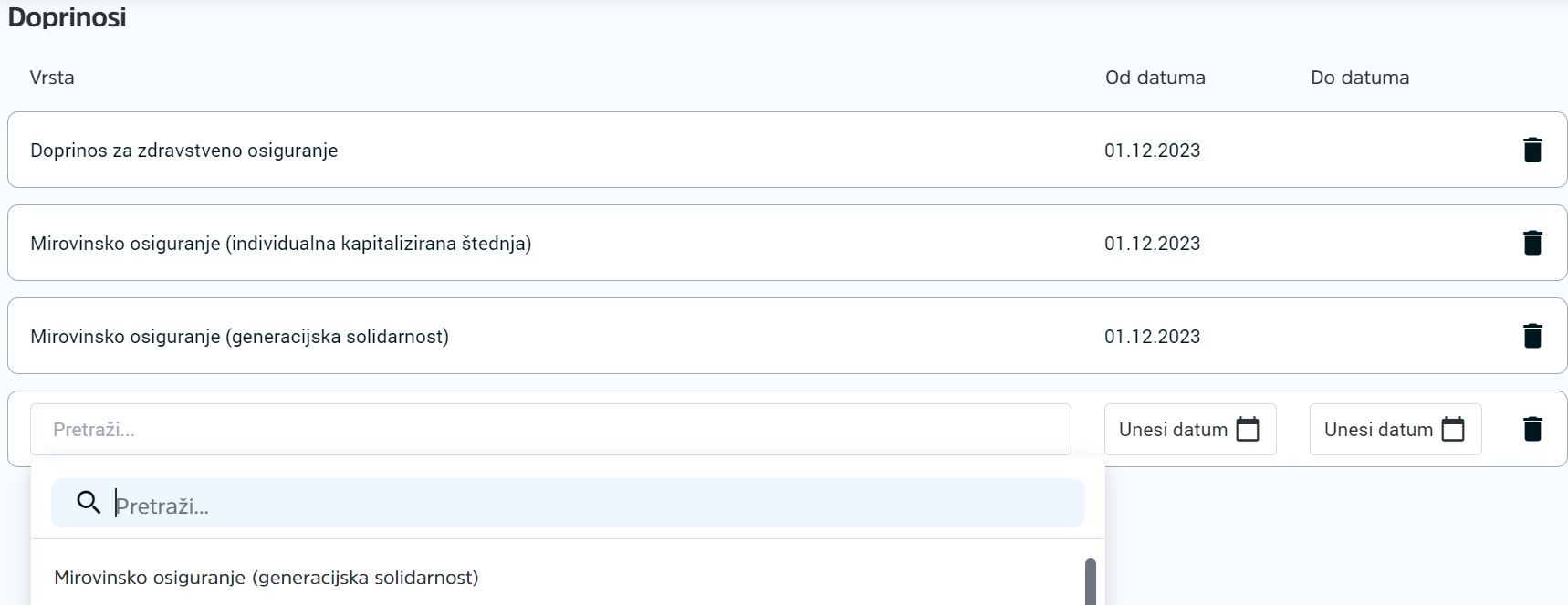This screenshot has width=1568, height=605.
Task: Delete the Doprinos za zdravstveno osiguranje row
Action: tap(1532, 150)
